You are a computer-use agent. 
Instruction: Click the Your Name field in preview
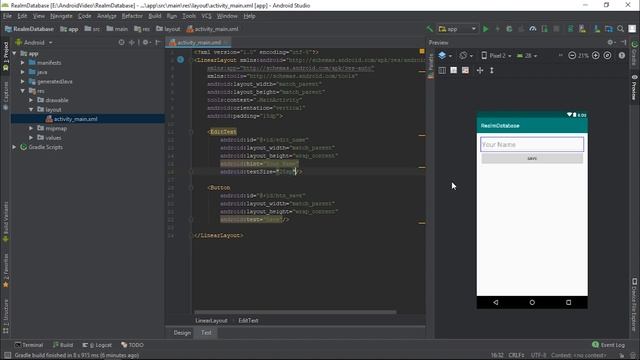coord(532,144)
